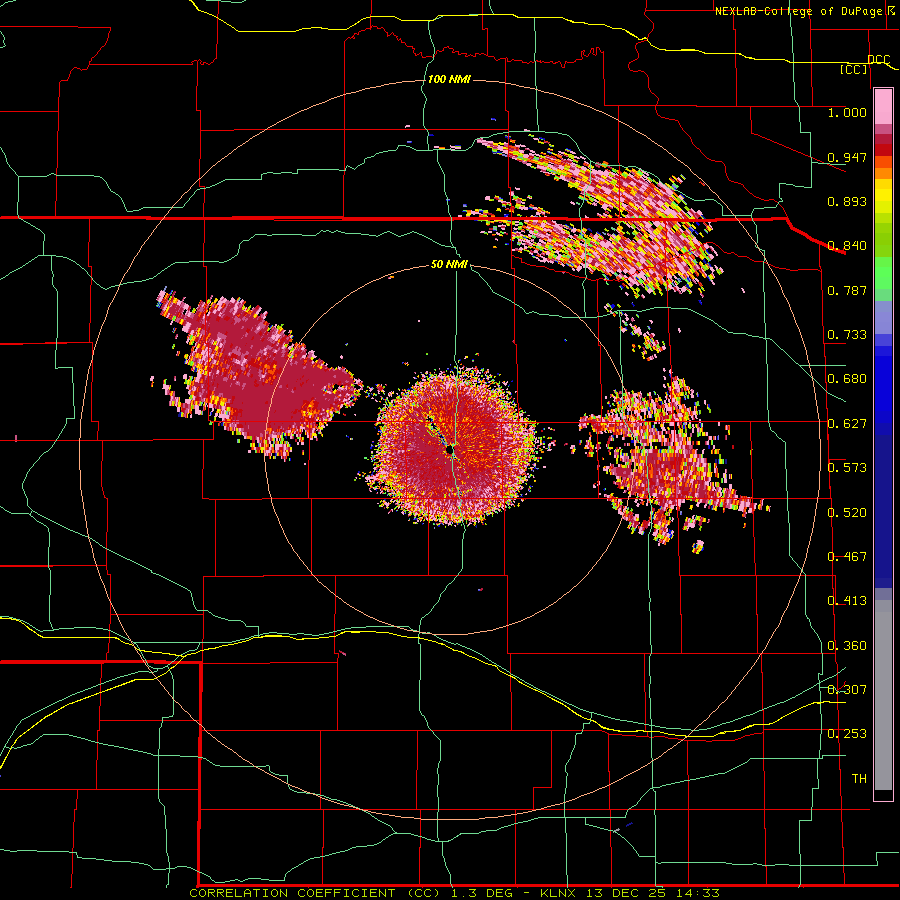Image resolution: width=900 pixels, height=900 pixels.
Task: Pick the light pink top color bar segment
Action: click(x=883, y=106)
